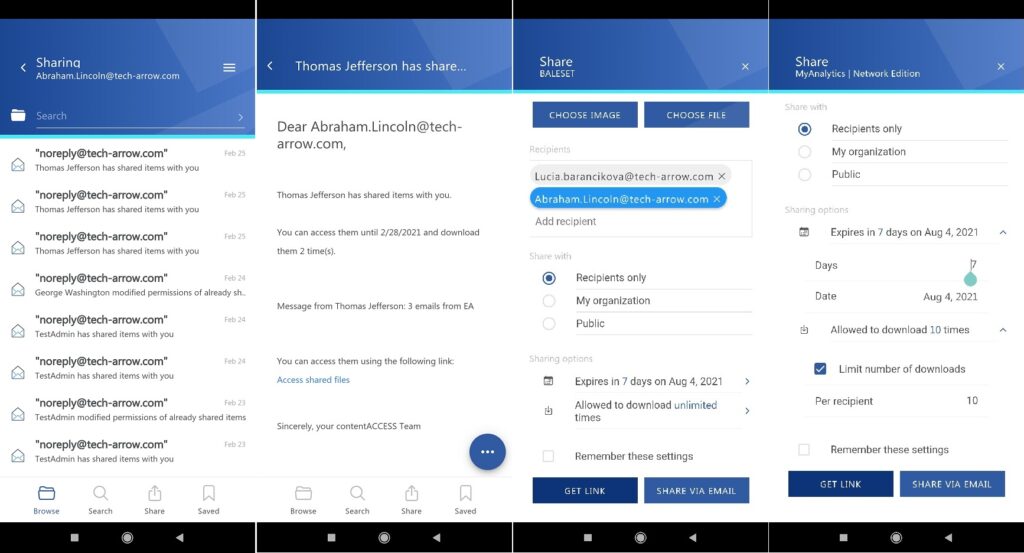
Task: Tap the floating three-dots action button
Action: (x=487, y=451)
